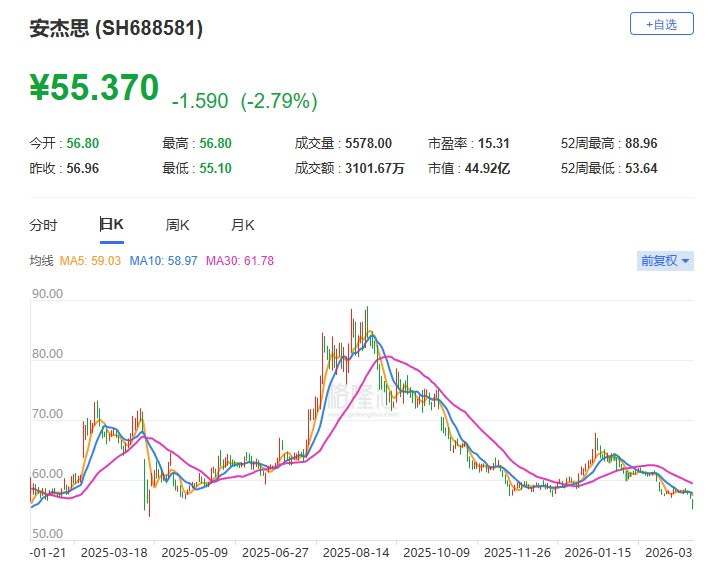Click the 安杰思 (SH688581) stock title
The image size is (714, 567).
click(x=116, y=29)
